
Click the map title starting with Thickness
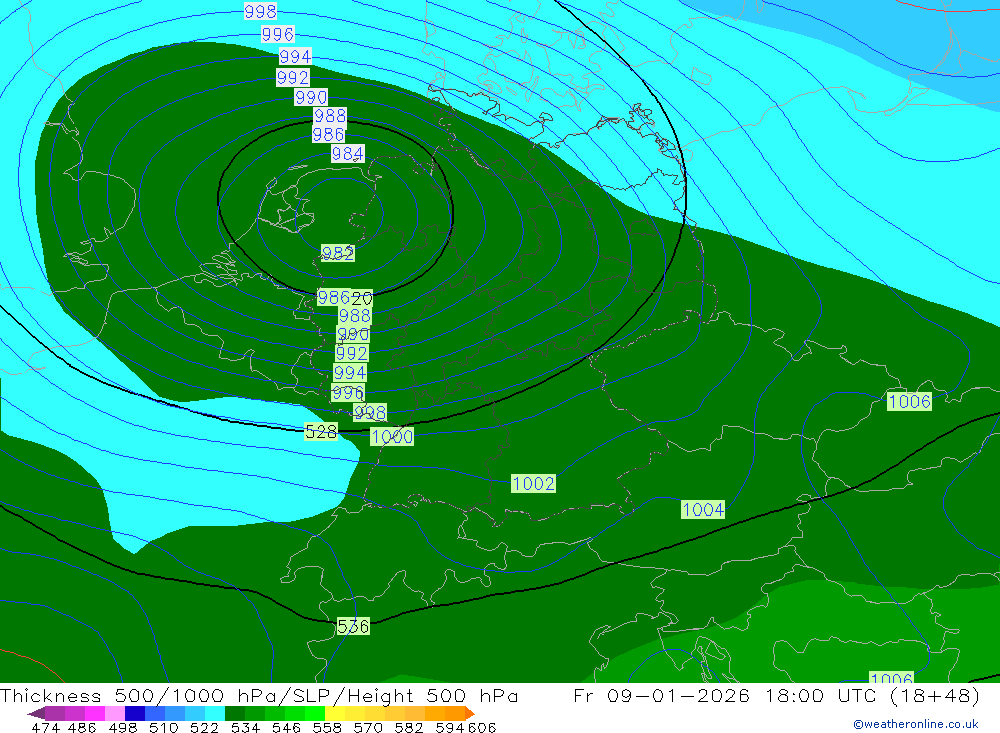tap(259, 695)
